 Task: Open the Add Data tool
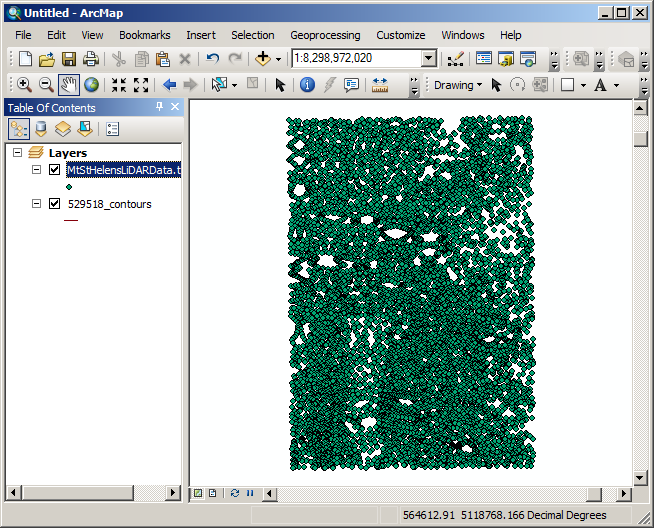[264, 59]
